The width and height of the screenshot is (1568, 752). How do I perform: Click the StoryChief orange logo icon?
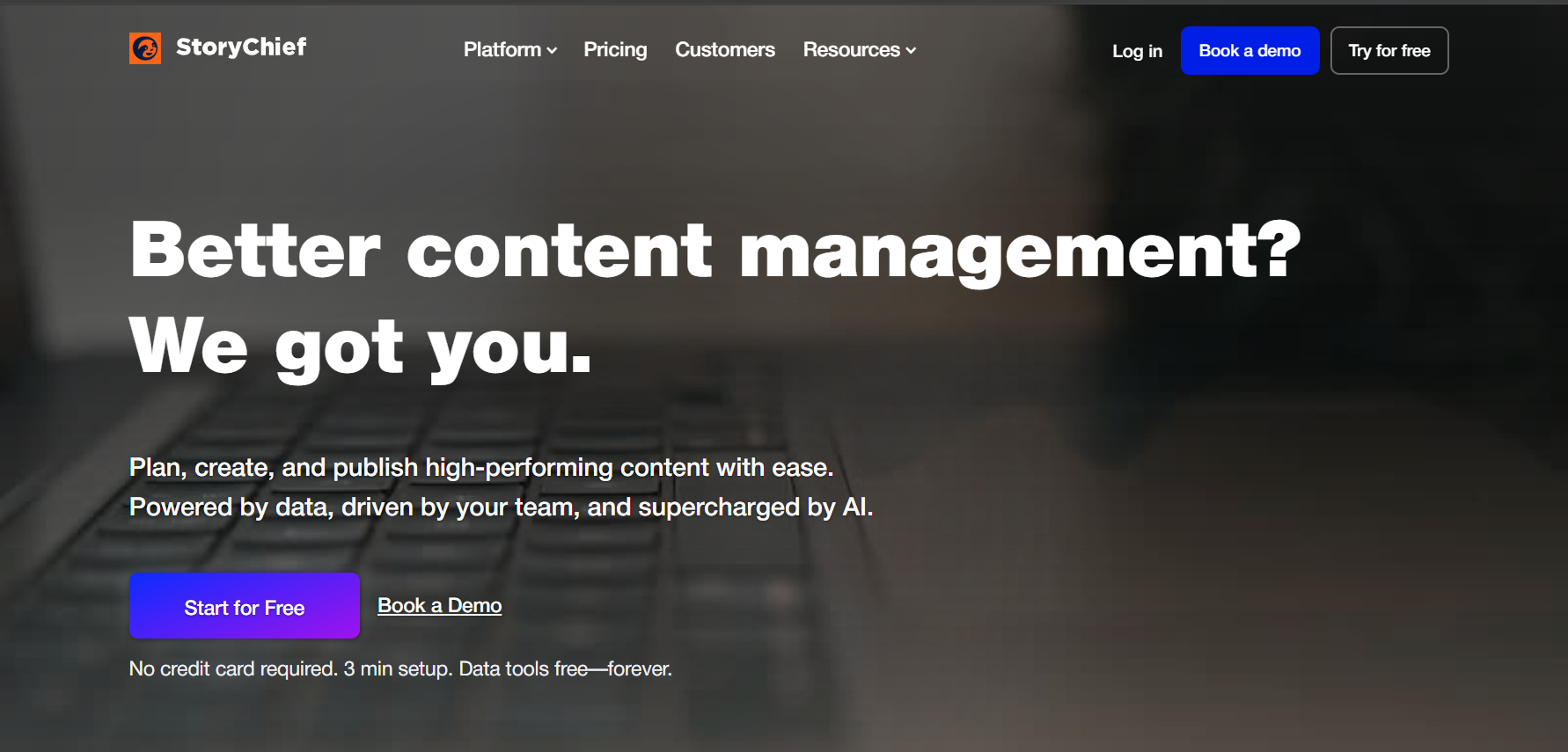(x=145, y=48)
